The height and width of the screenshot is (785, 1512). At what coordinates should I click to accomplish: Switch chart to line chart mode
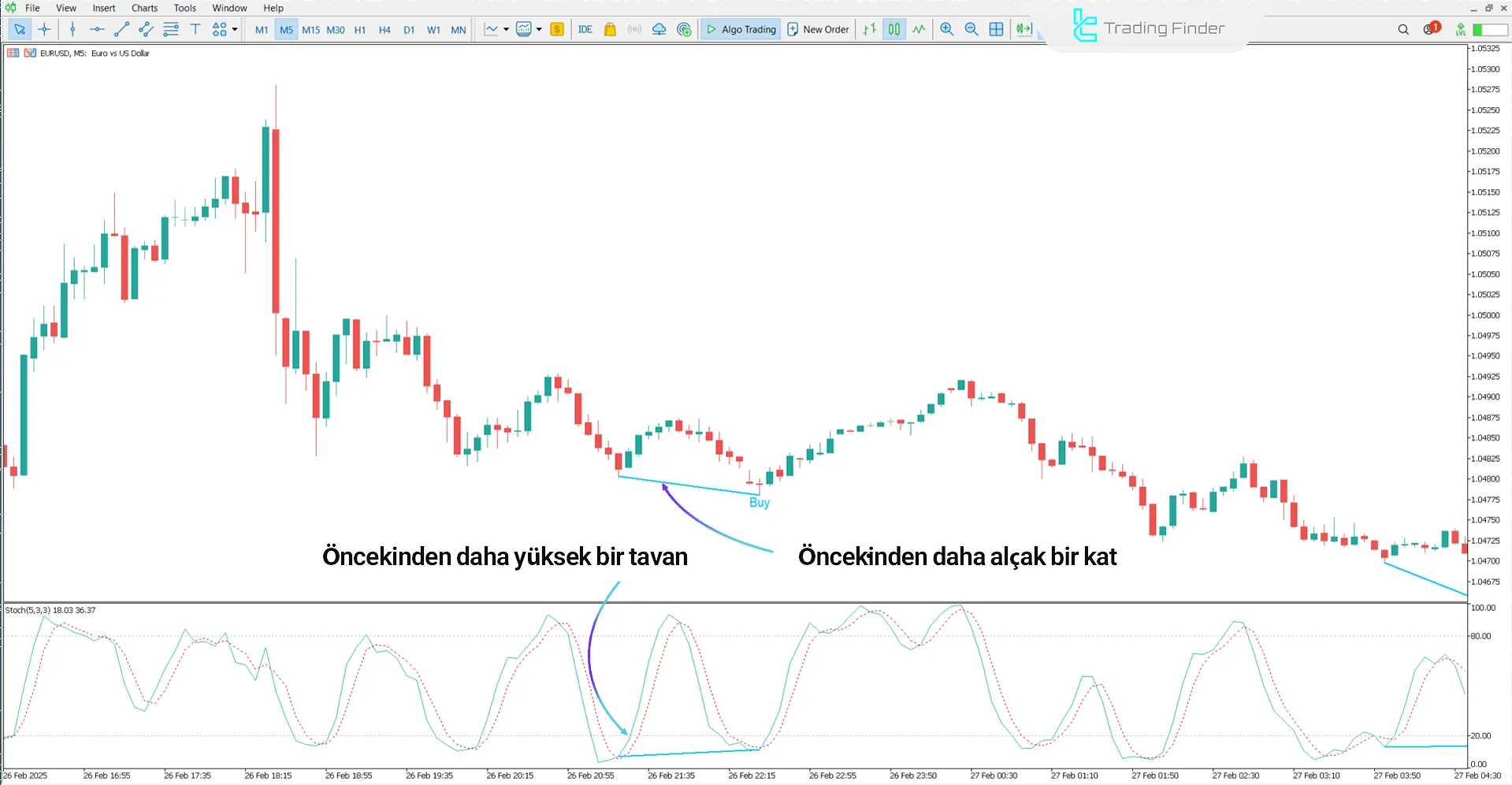tap(919, 29)
